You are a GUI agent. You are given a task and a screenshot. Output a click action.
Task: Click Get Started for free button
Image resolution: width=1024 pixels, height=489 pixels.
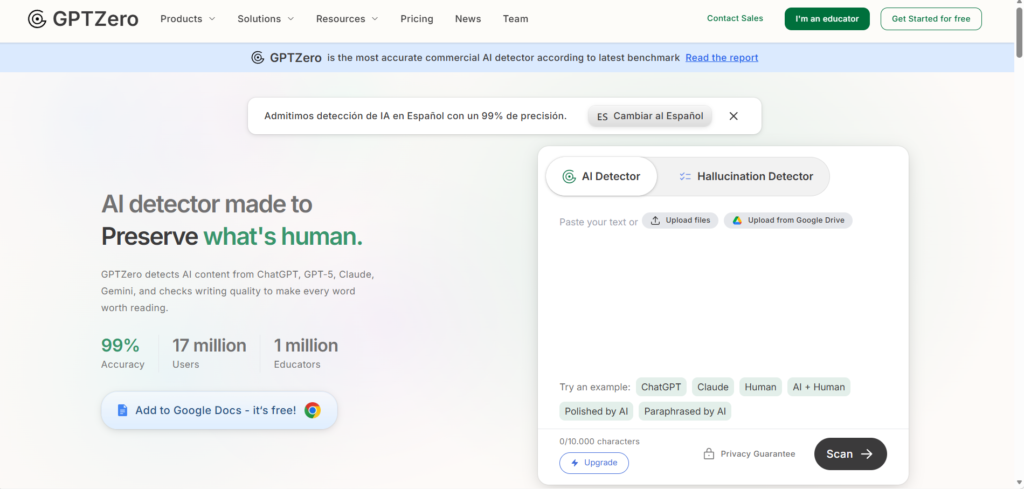click(x=931, y=19)
